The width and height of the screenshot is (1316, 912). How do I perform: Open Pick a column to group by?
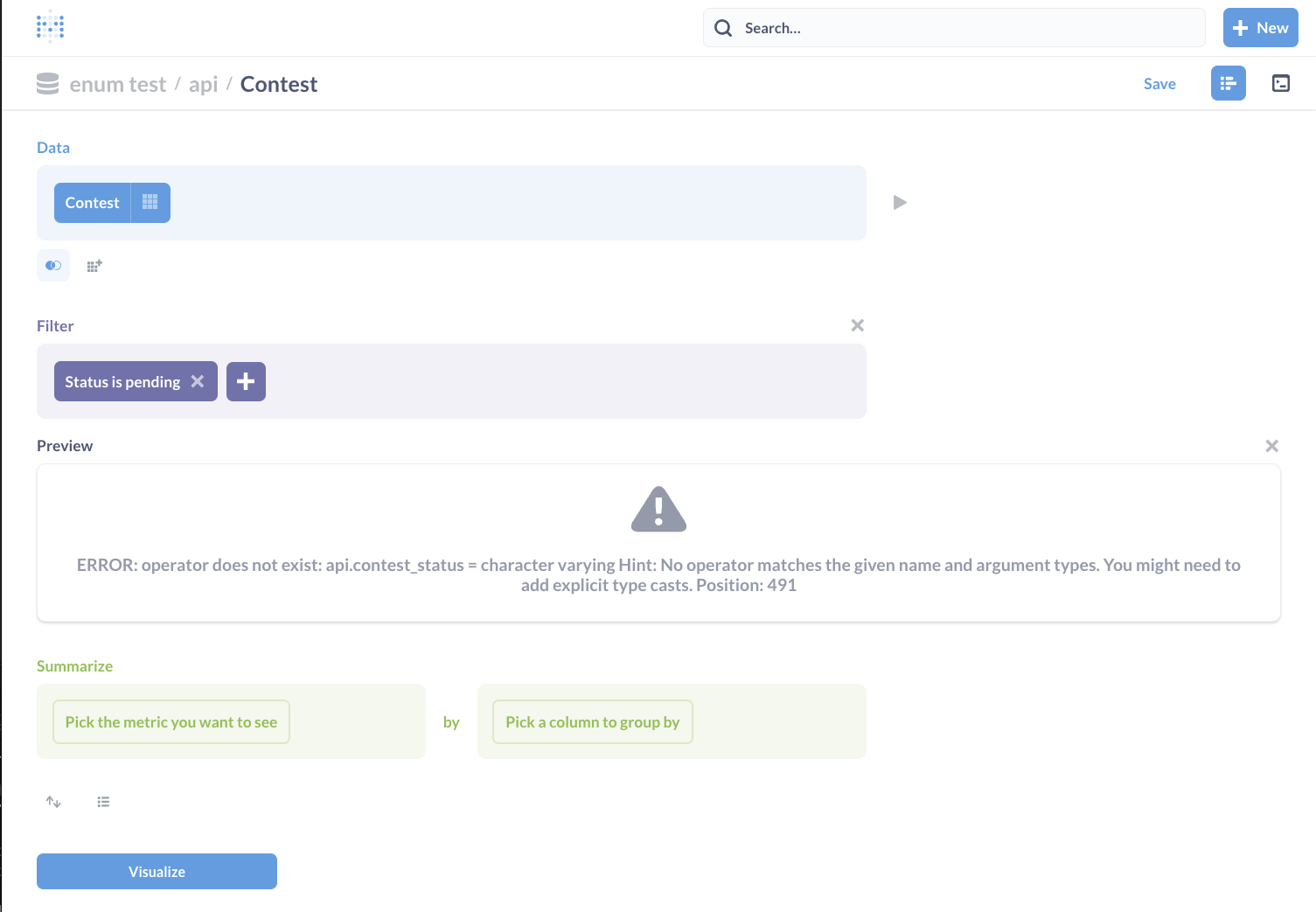pyautogui.click(x=592, y=721)
